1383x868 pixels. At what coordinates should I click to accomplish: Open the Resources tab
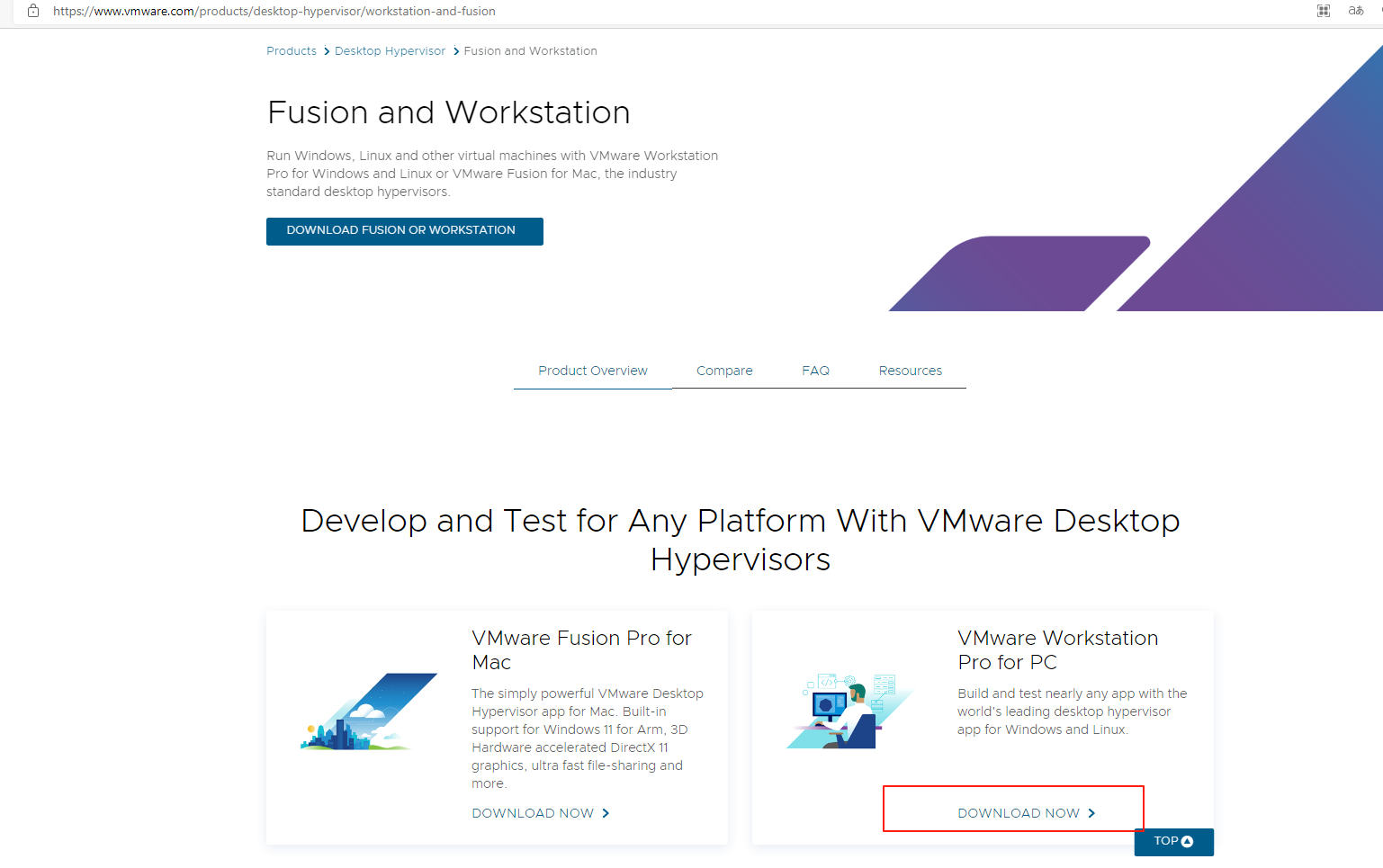tap(911, 371)
